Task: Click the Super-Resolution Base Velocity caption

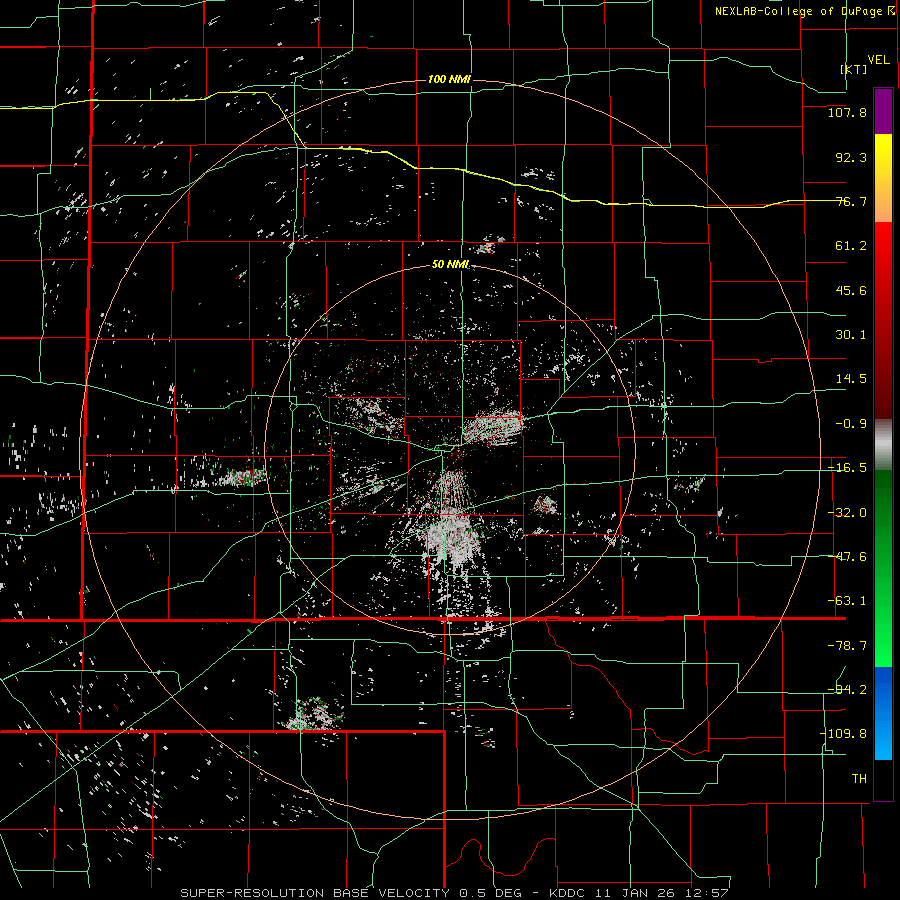Action: [x=455, y=893]
